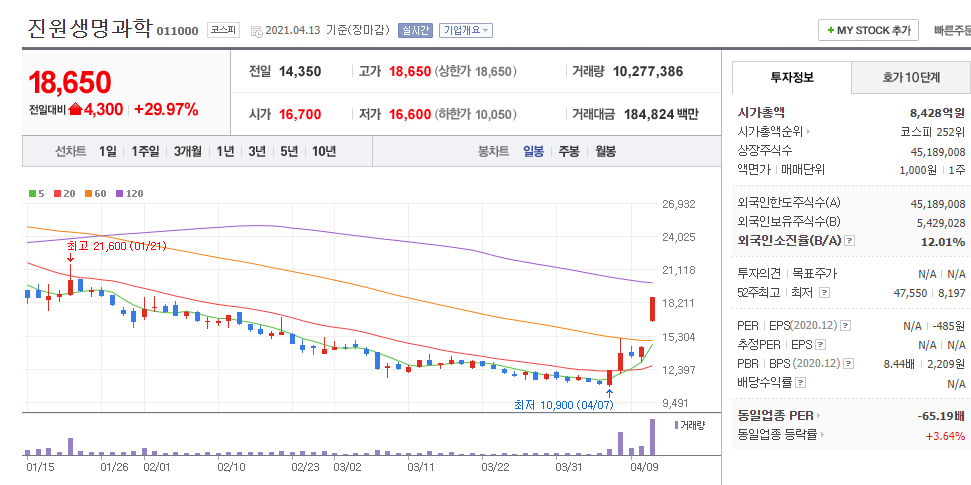
Task: Click the help icon beside 추정PER EPS
Action: (x=821, y=344)
